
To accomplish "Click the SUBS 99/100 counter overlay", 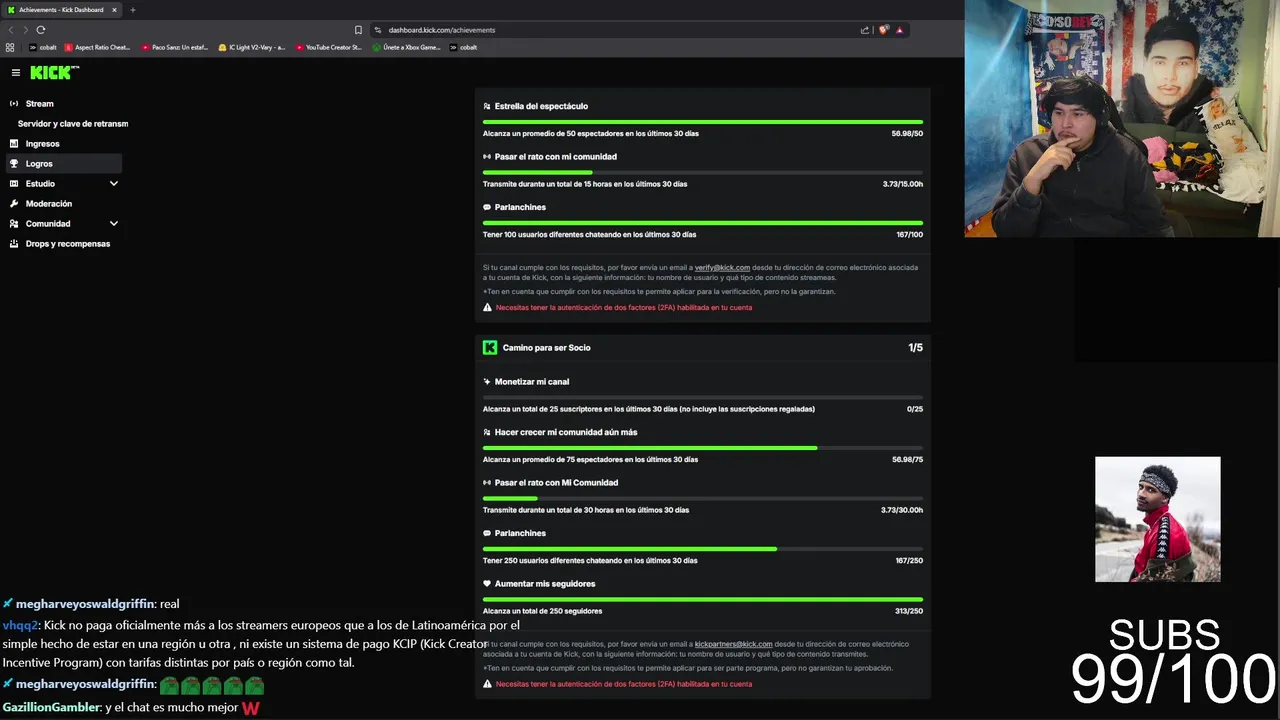I will pos(1174,662).
